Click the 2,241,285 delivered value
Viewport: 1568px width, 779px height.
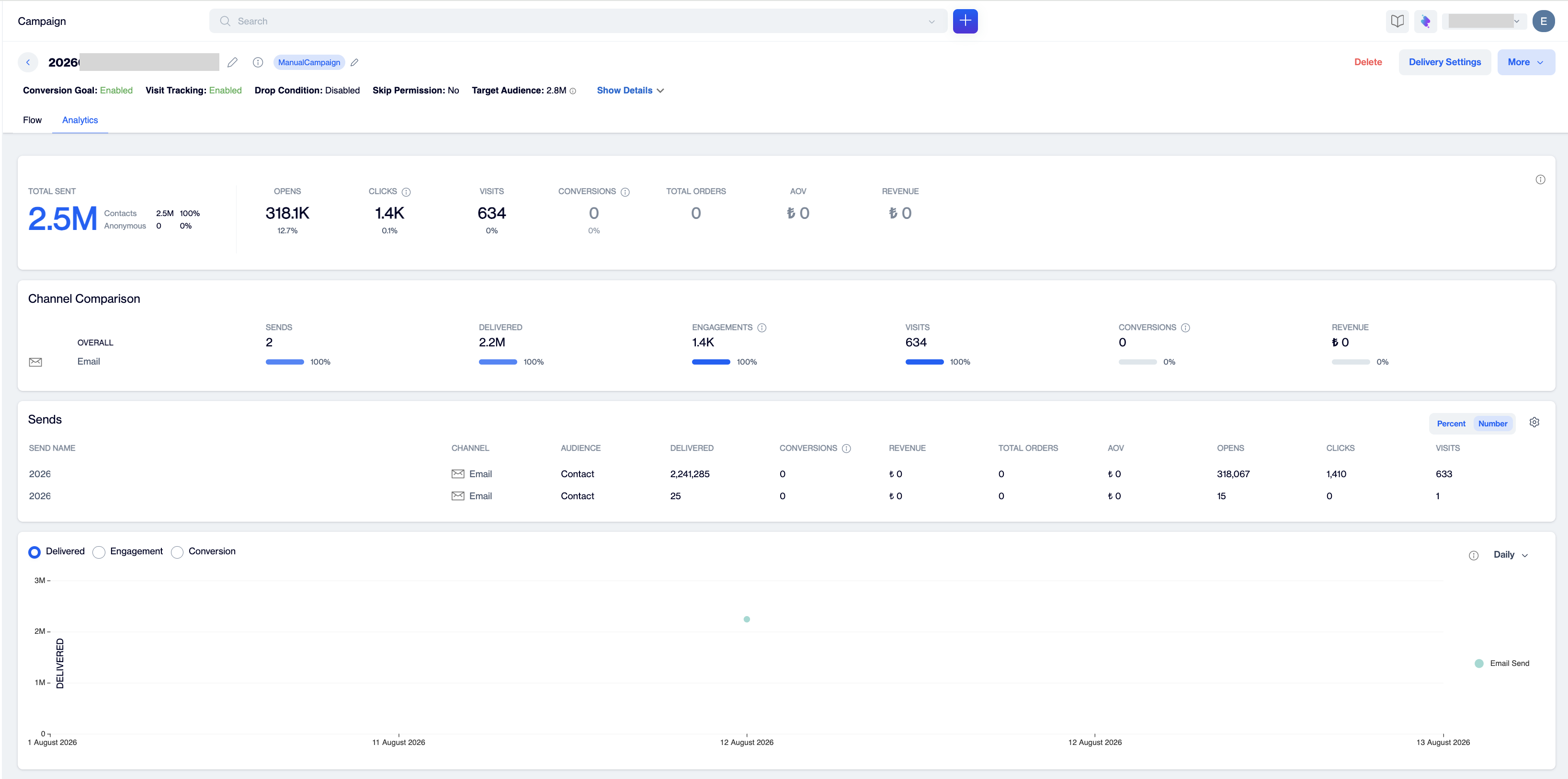tap(690, 474)
